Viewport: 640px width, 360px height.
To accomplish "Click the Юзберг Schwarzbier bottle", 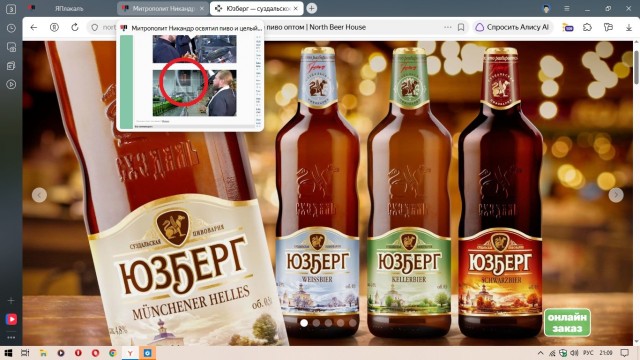I will (500, 192).
